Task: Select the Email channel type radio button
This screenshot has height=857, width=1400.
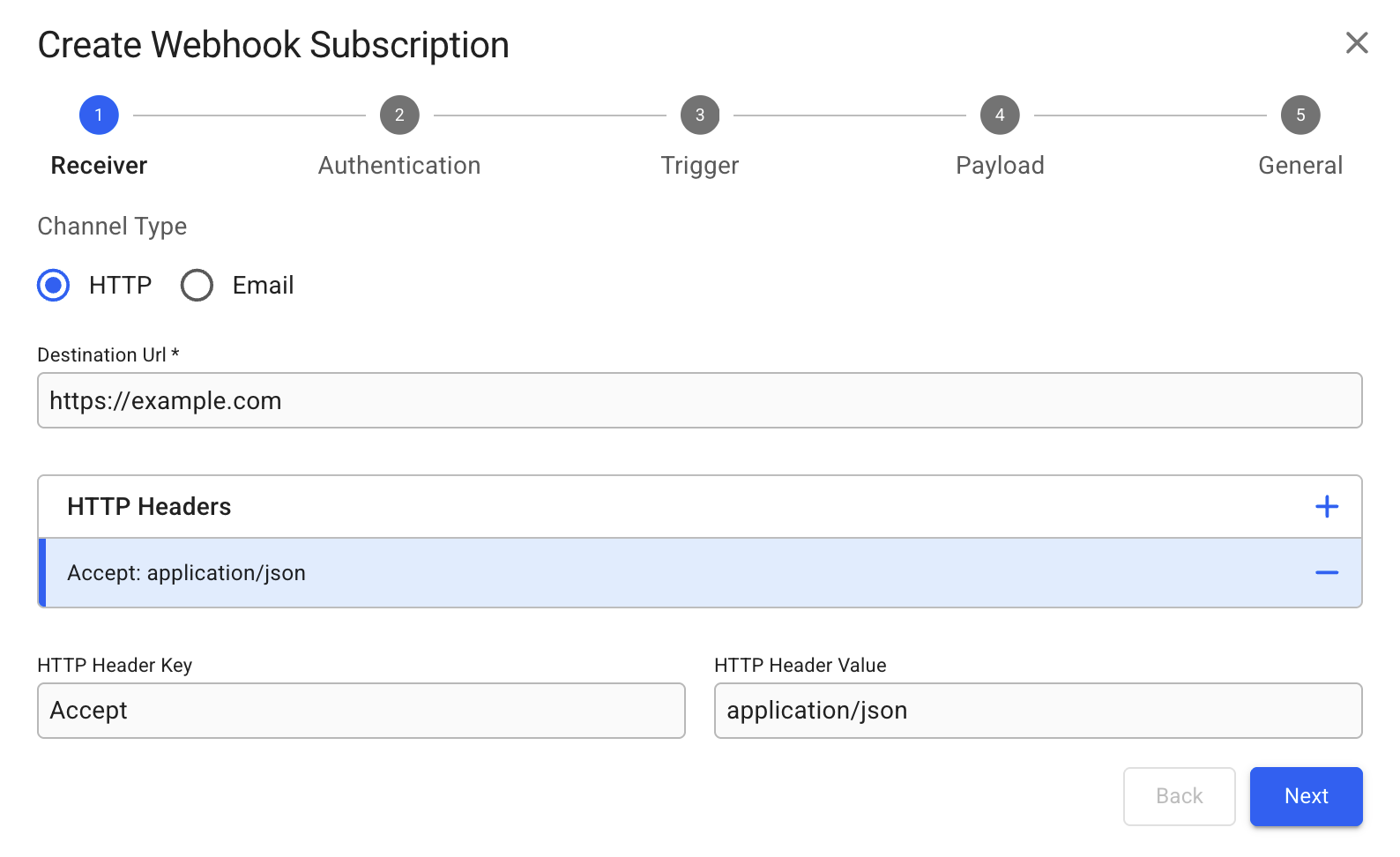Action: 197,286
